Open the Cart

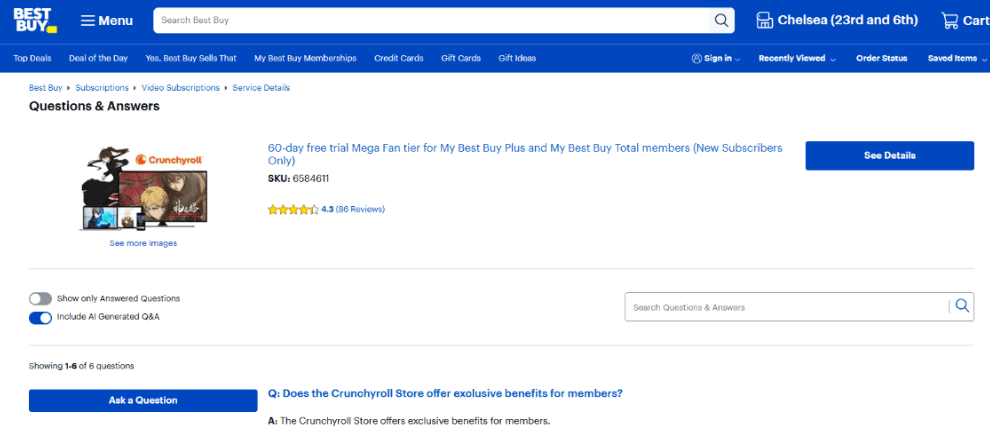(x=965, y=20)
